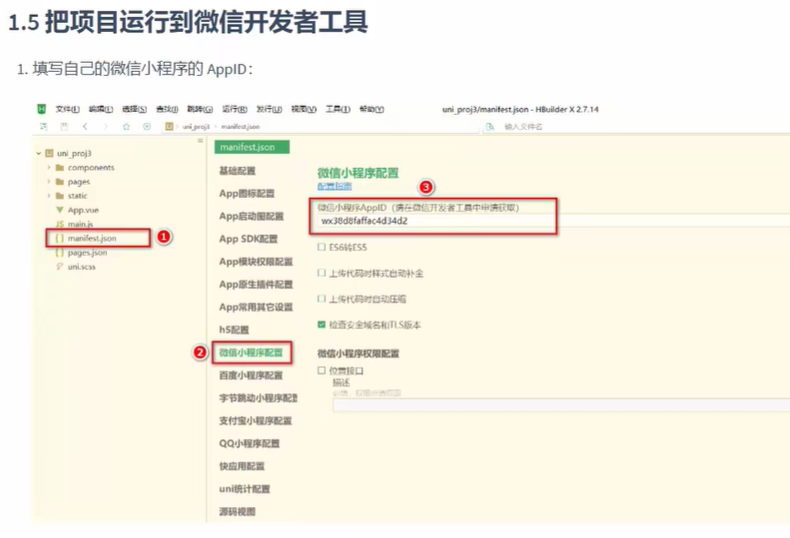Open pages.json in the project tree

click(88, 252)
